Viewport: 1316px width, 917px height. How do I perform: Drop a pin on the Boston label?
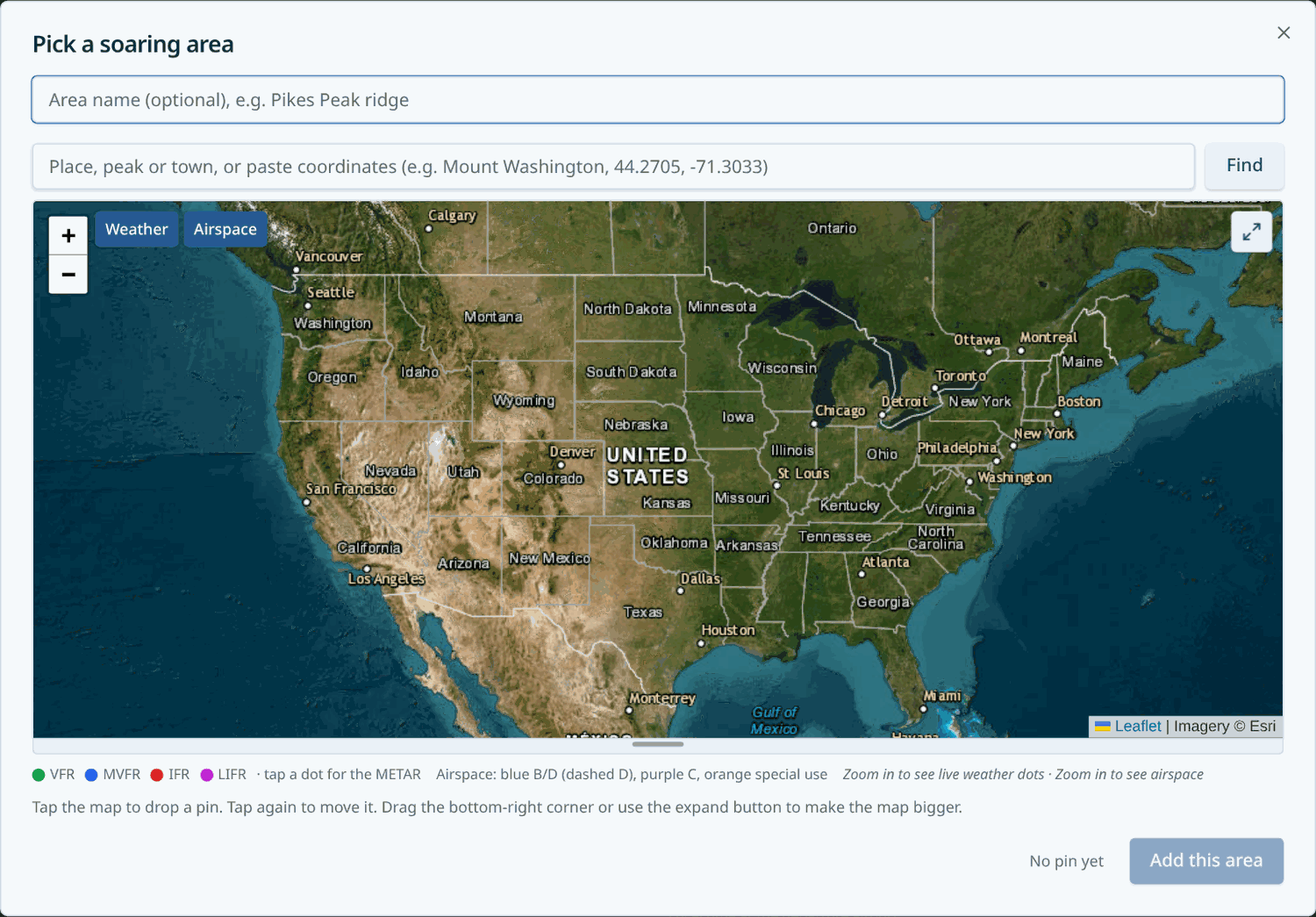click(x=1078, y=401)
